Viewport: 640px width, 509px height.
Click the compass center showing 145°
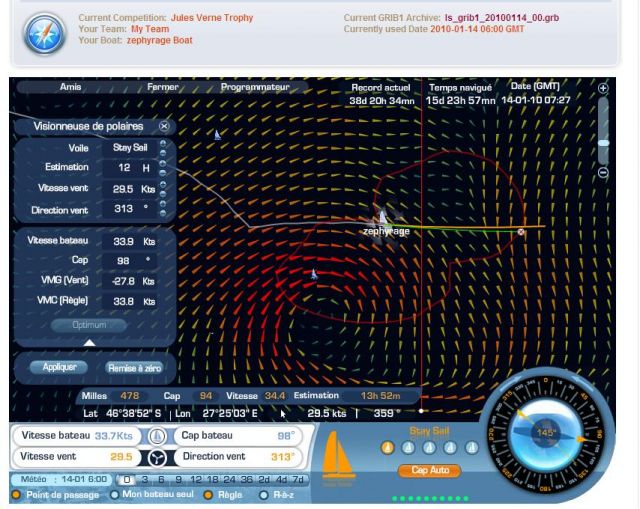pyautogui.click(x=547, y=432)
